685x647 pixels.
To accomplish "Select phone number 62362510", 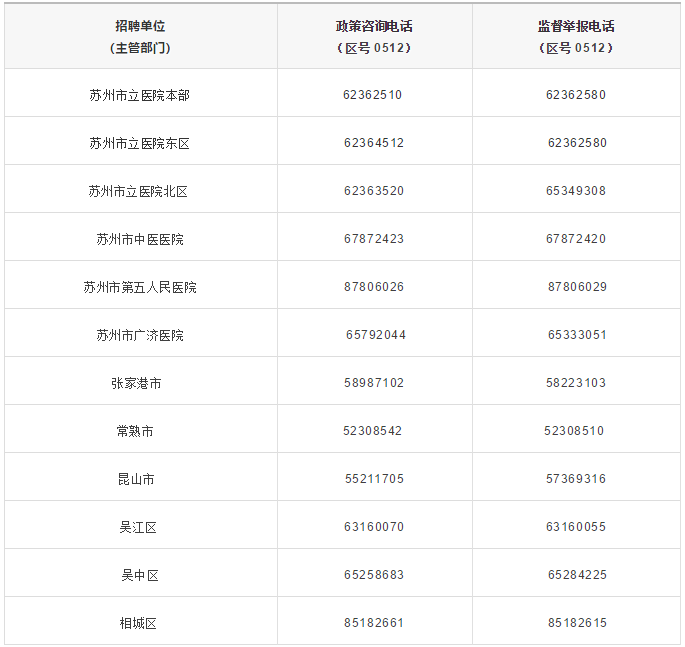I will point(372,95).
